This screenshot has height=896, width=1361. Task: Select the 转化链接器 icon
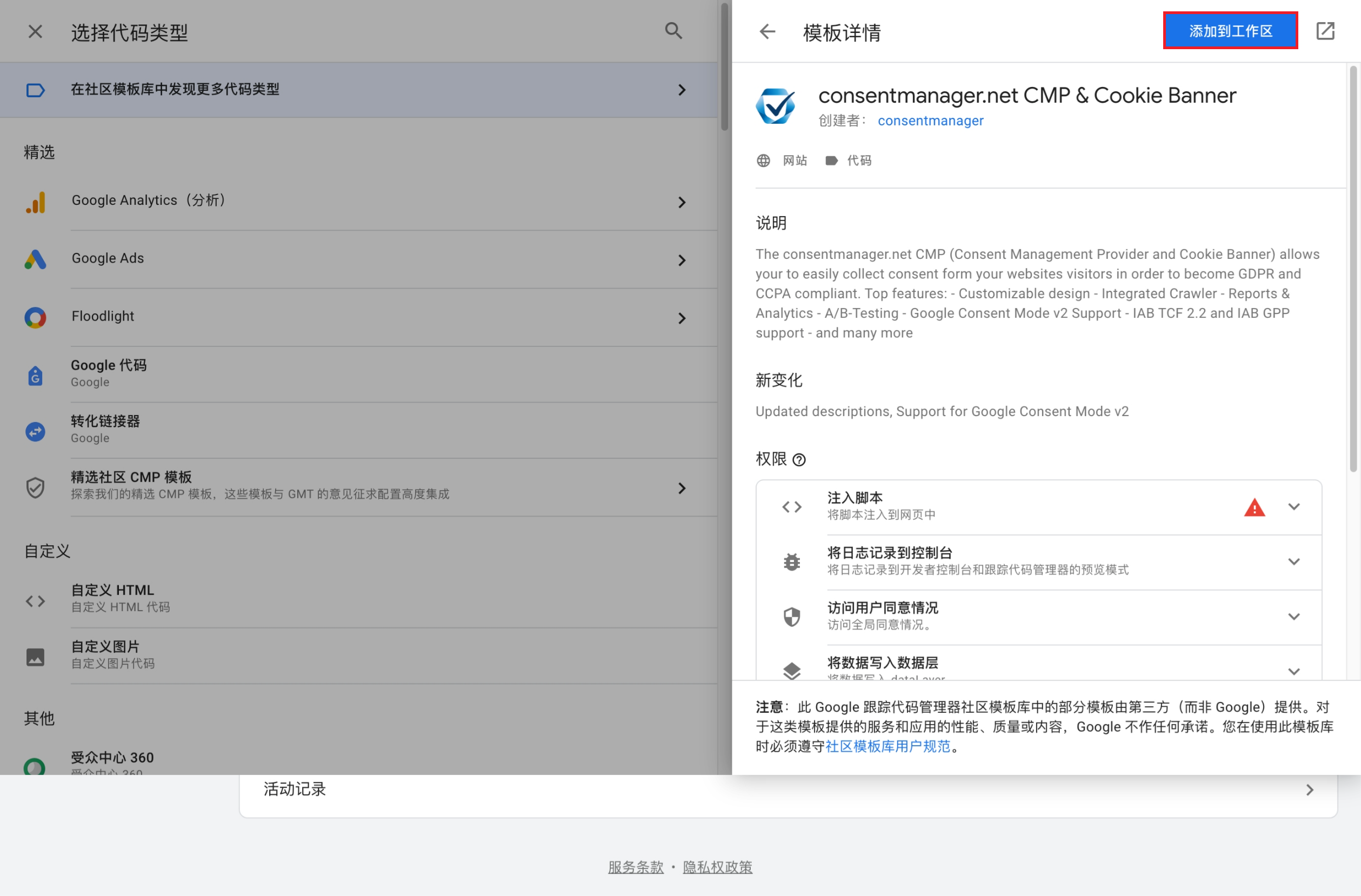35,431
